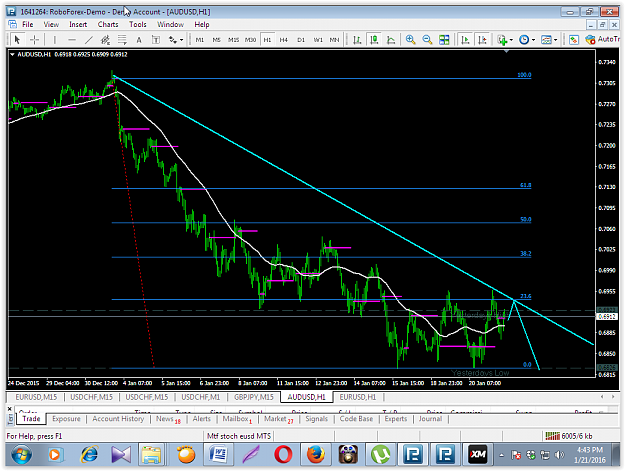The width and height of the screenshot is (625, 471).
Task: Open the Insert menu
Action: pos(78,24)
